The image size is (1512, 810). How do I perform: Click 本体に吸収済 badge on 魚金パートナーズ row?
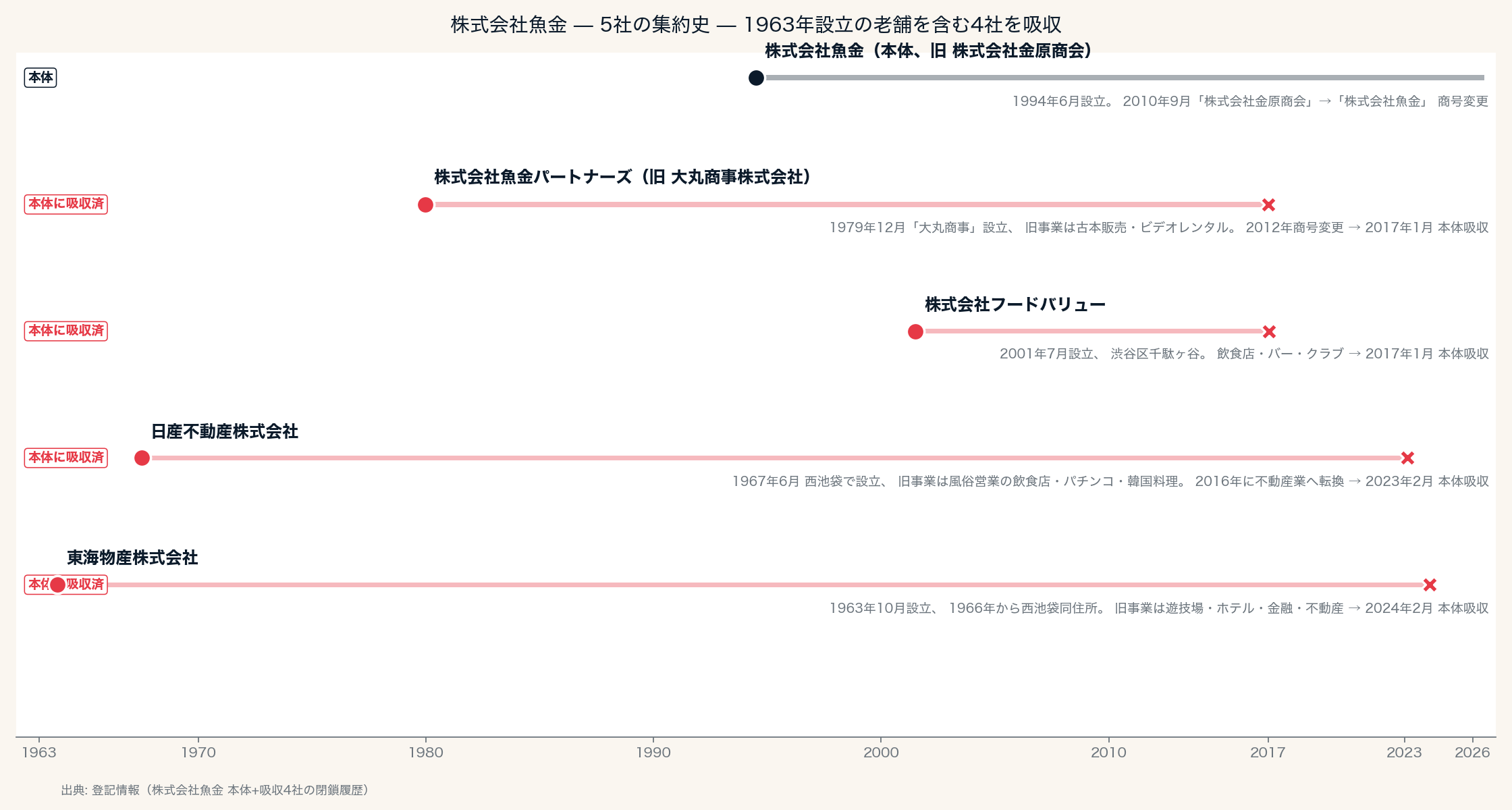tap(66, 204)
